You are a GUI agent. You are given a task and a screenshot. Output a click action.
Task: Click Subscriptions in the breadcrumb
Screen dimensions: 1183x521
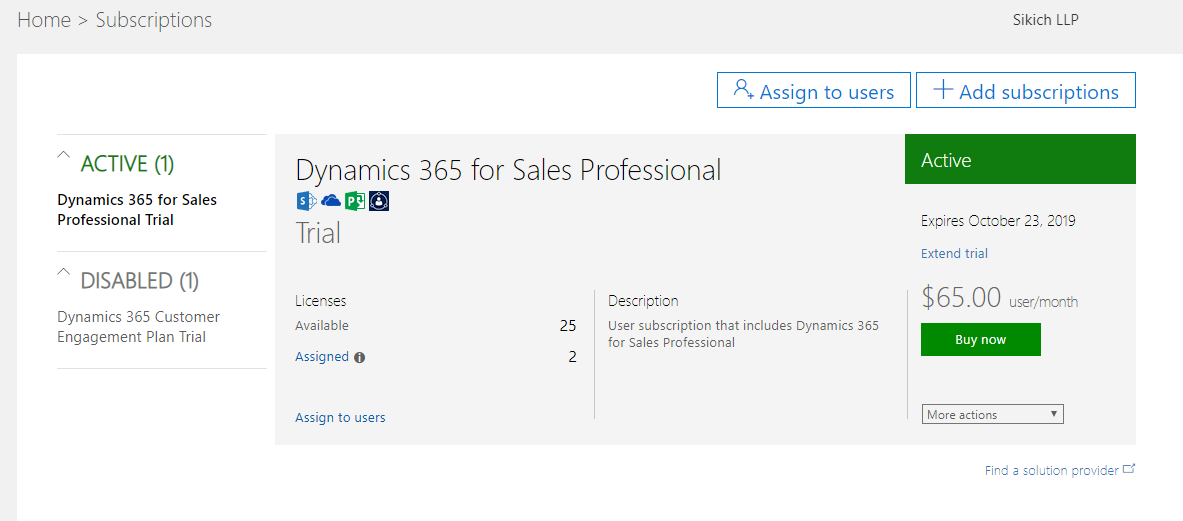click(153, 20)
